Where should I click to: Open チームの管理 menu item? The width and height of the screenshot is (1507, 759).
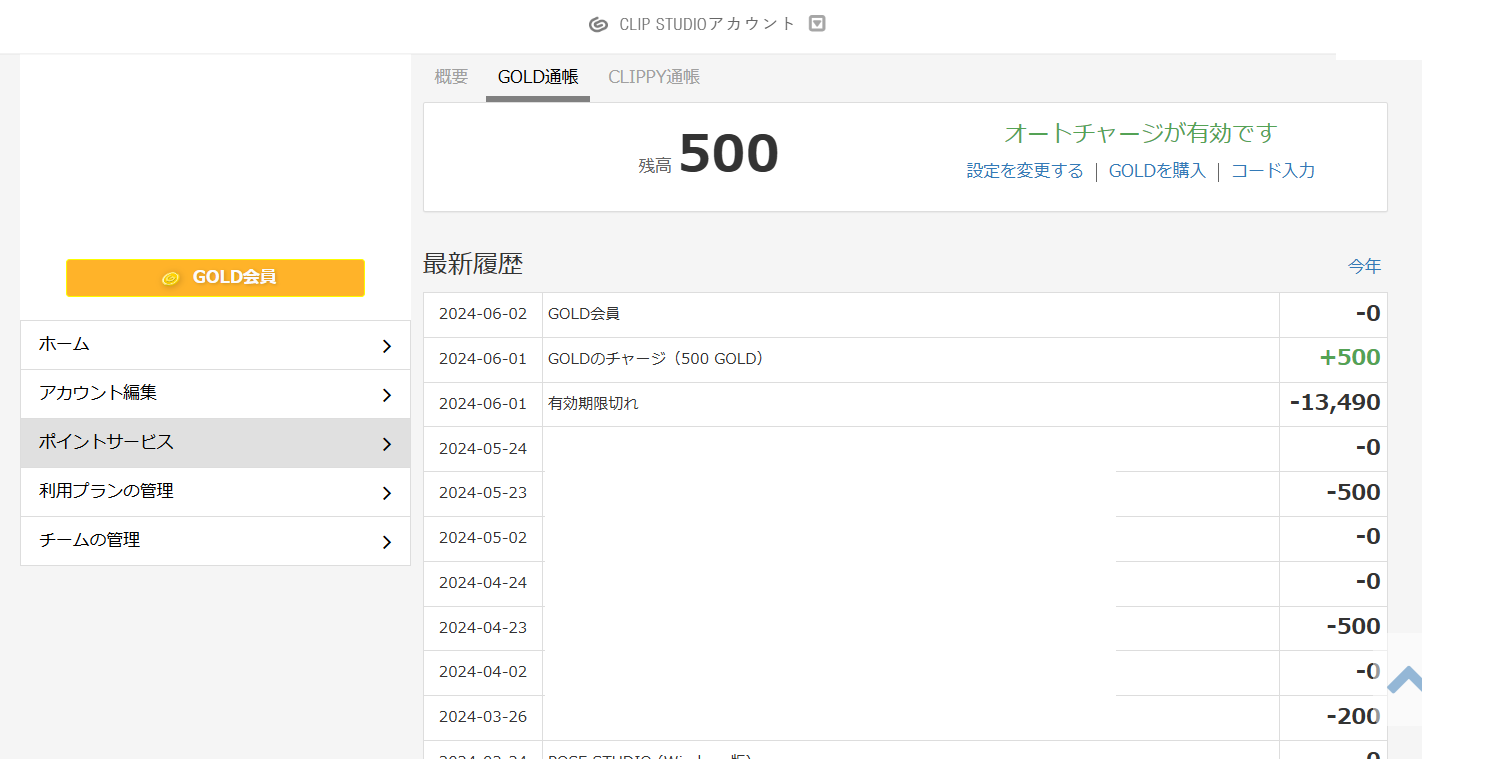pyautogui.click(x=215, y=541)
